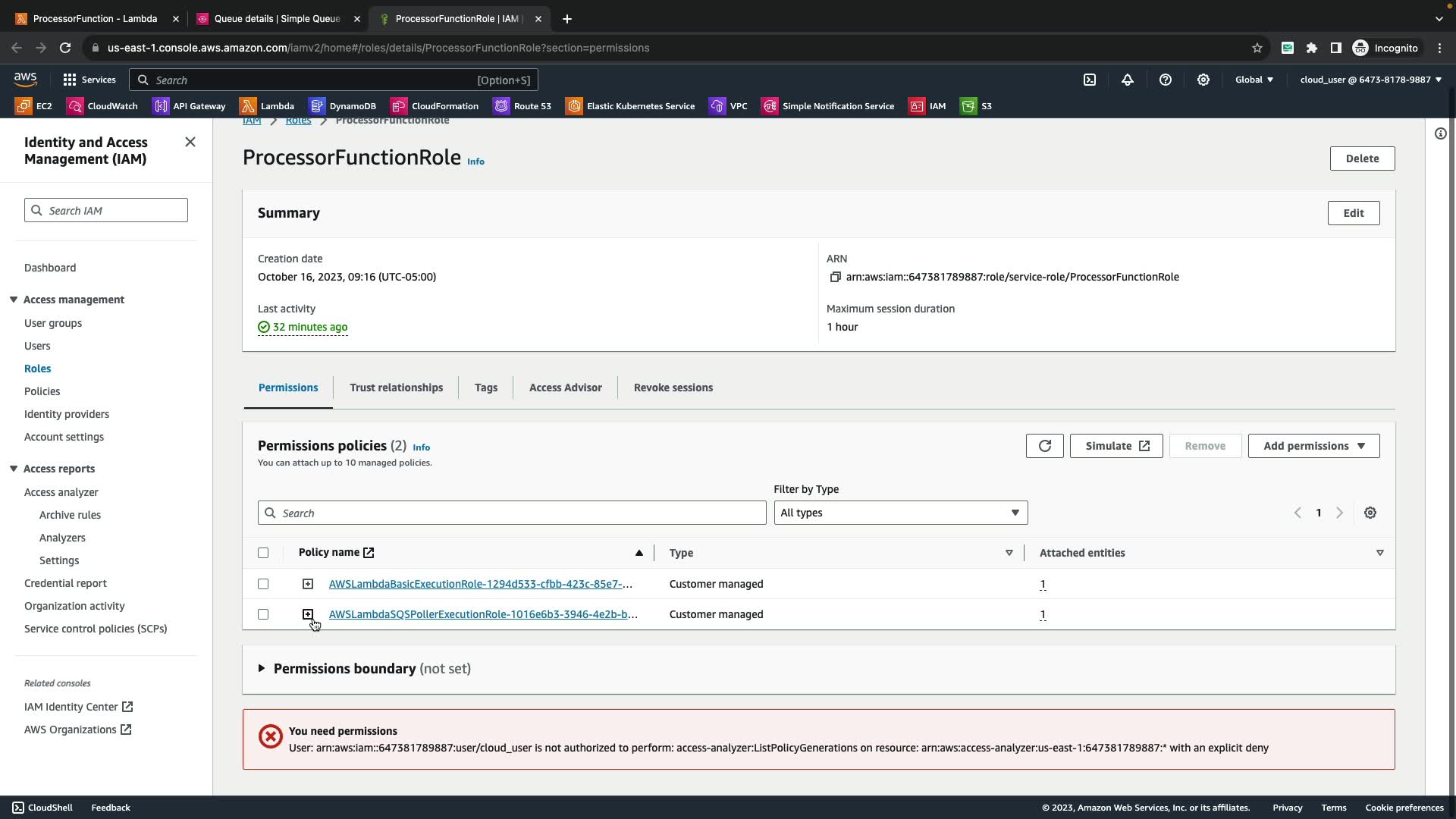Toggle the select-all policies header checkbox
The width and height of the screenshot is (1456, 819).
263,553
